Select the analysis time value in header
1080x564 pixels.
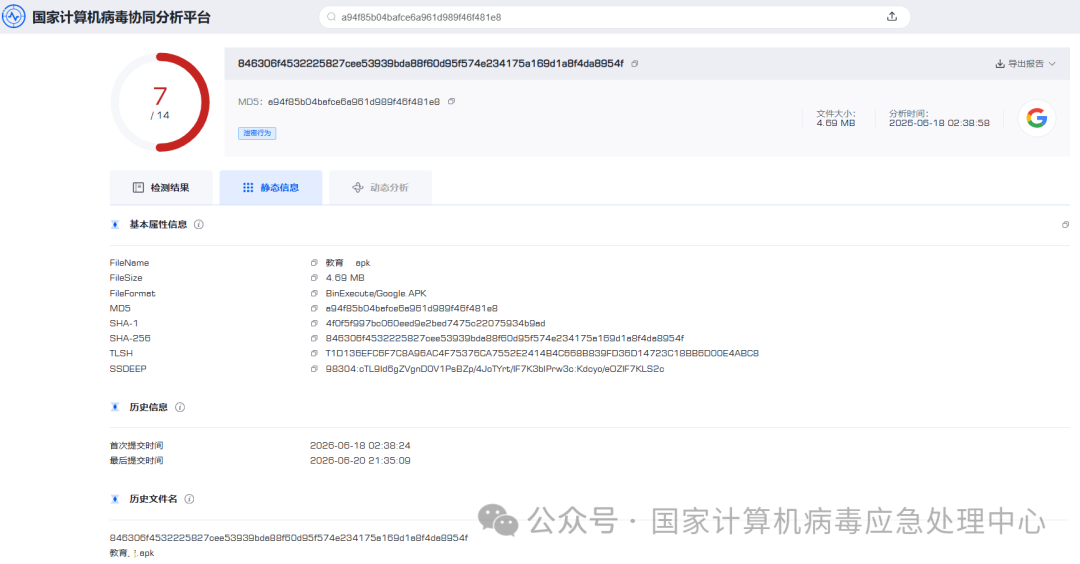coord(939,123)
